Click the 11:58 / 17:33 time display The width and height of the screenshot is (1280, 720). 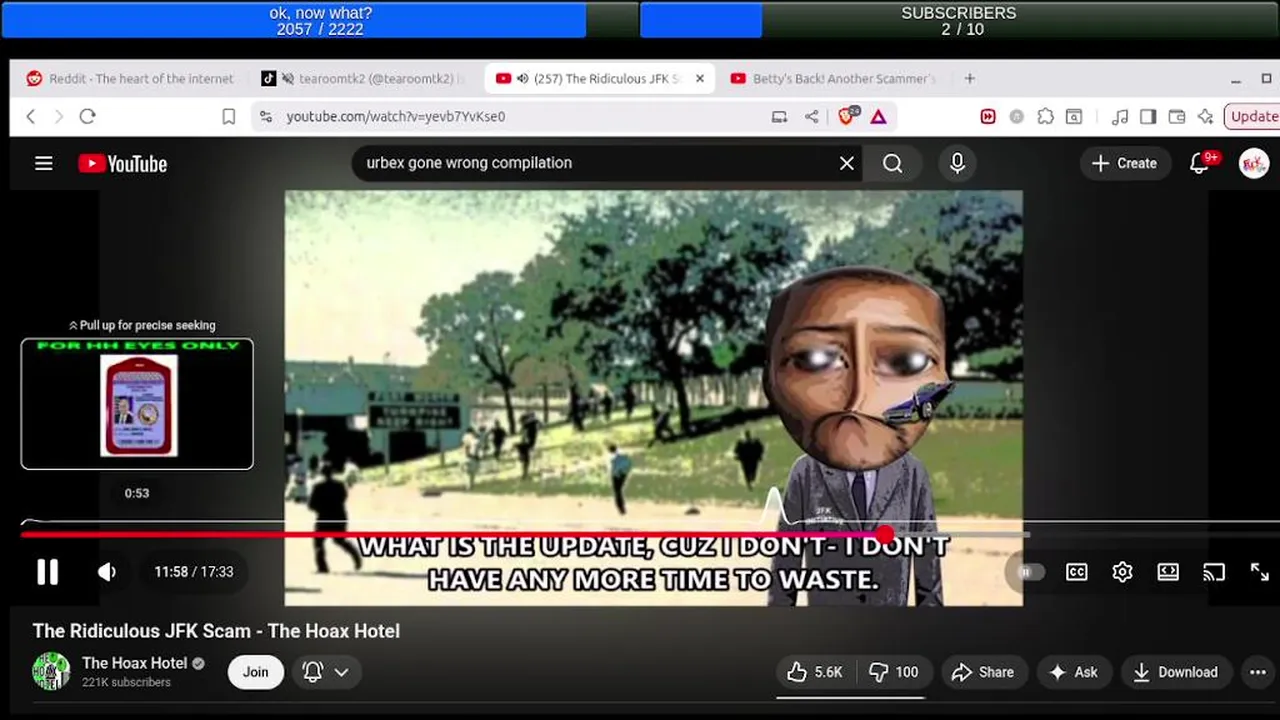(193, 572)
